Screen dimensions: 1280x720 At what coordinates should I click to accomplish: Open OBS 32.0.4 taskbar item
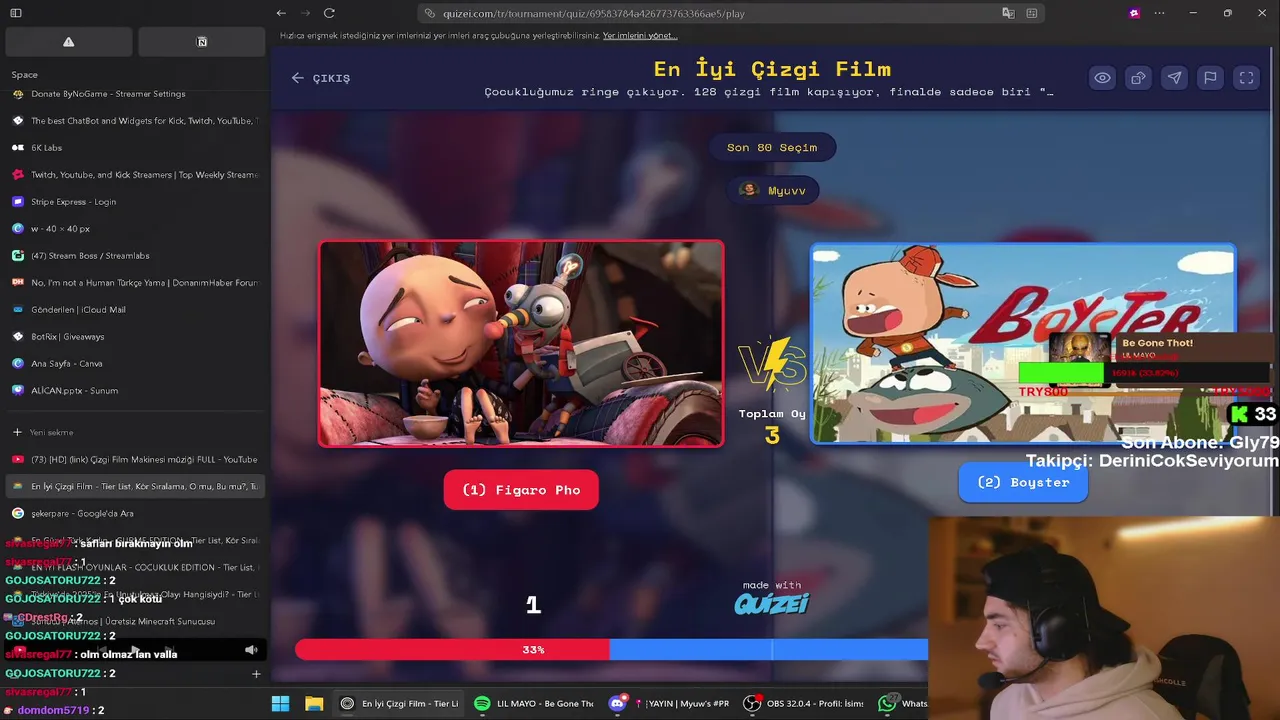tap(805, 704)
